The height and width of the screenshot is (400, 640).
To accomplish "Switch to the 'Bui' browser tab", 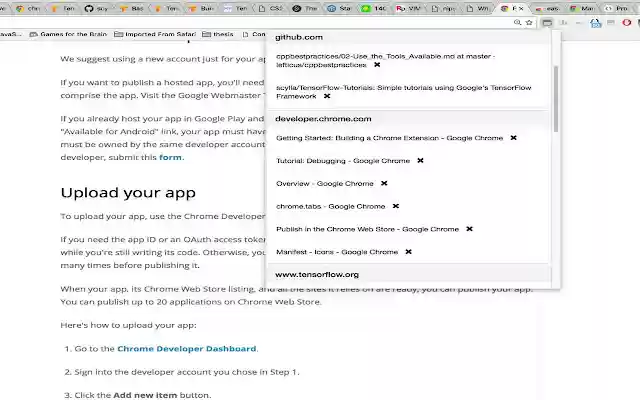I will [202, 8].
